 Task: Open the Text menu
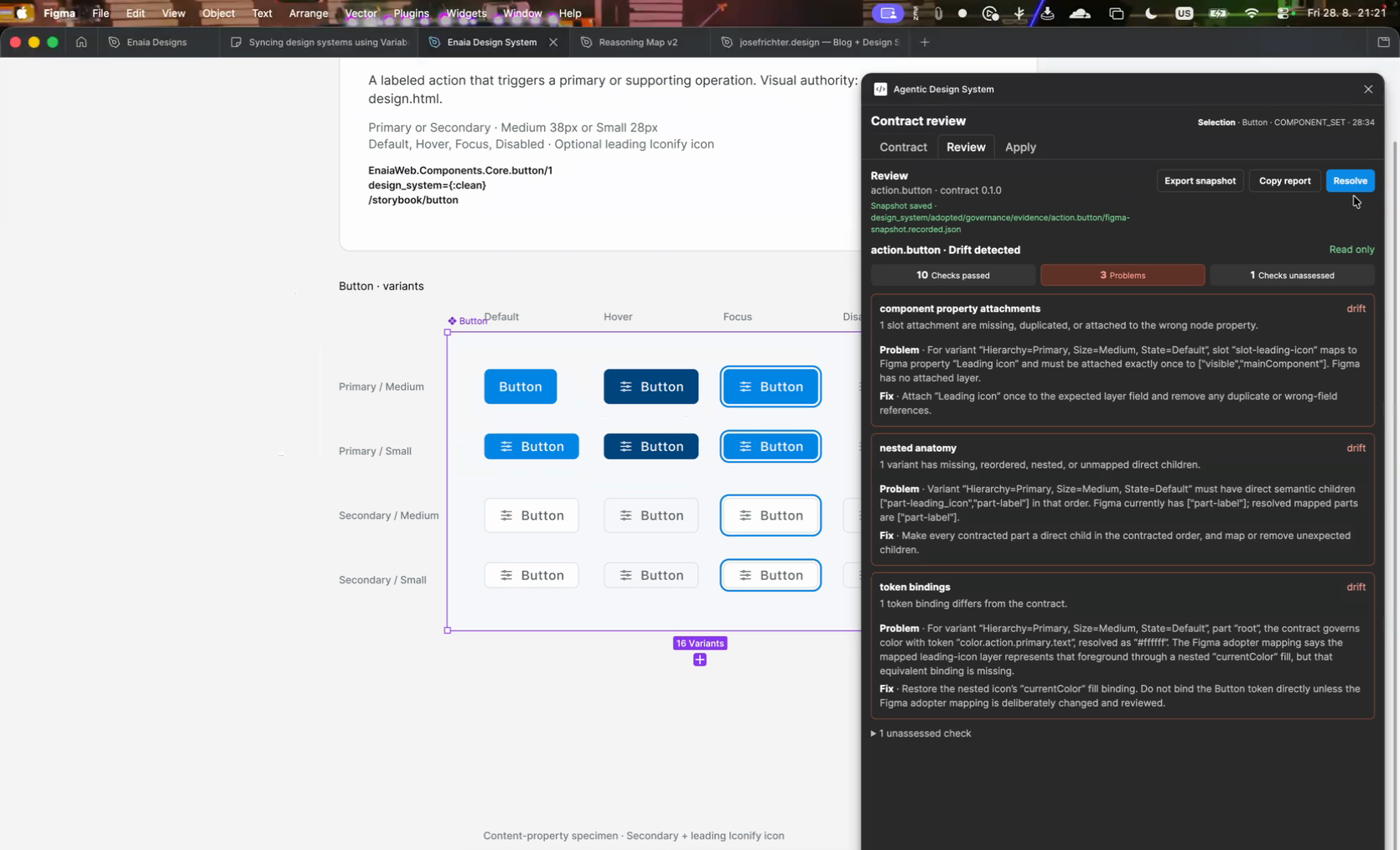click(262, 13)
